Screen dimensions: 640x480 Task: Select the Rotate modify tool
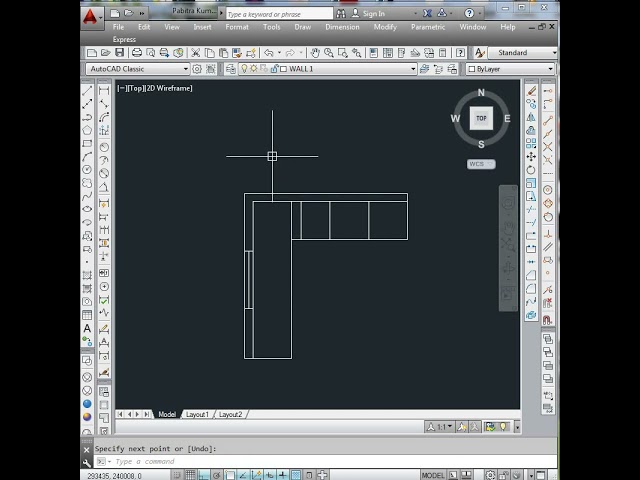coord(531,170)
